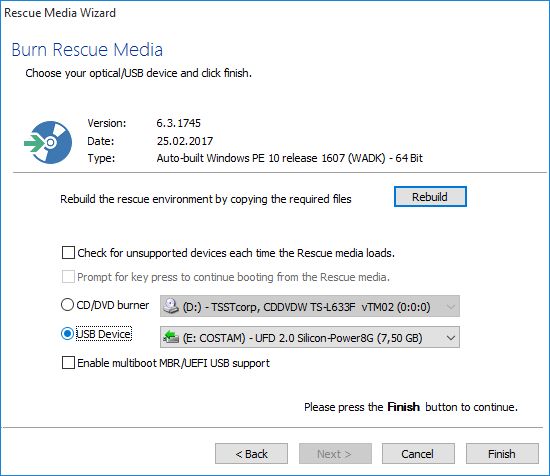Enable multiboot MBR/UEFI USB support
The width and height of the screenshot is (550, 476).
coord(68,362)
